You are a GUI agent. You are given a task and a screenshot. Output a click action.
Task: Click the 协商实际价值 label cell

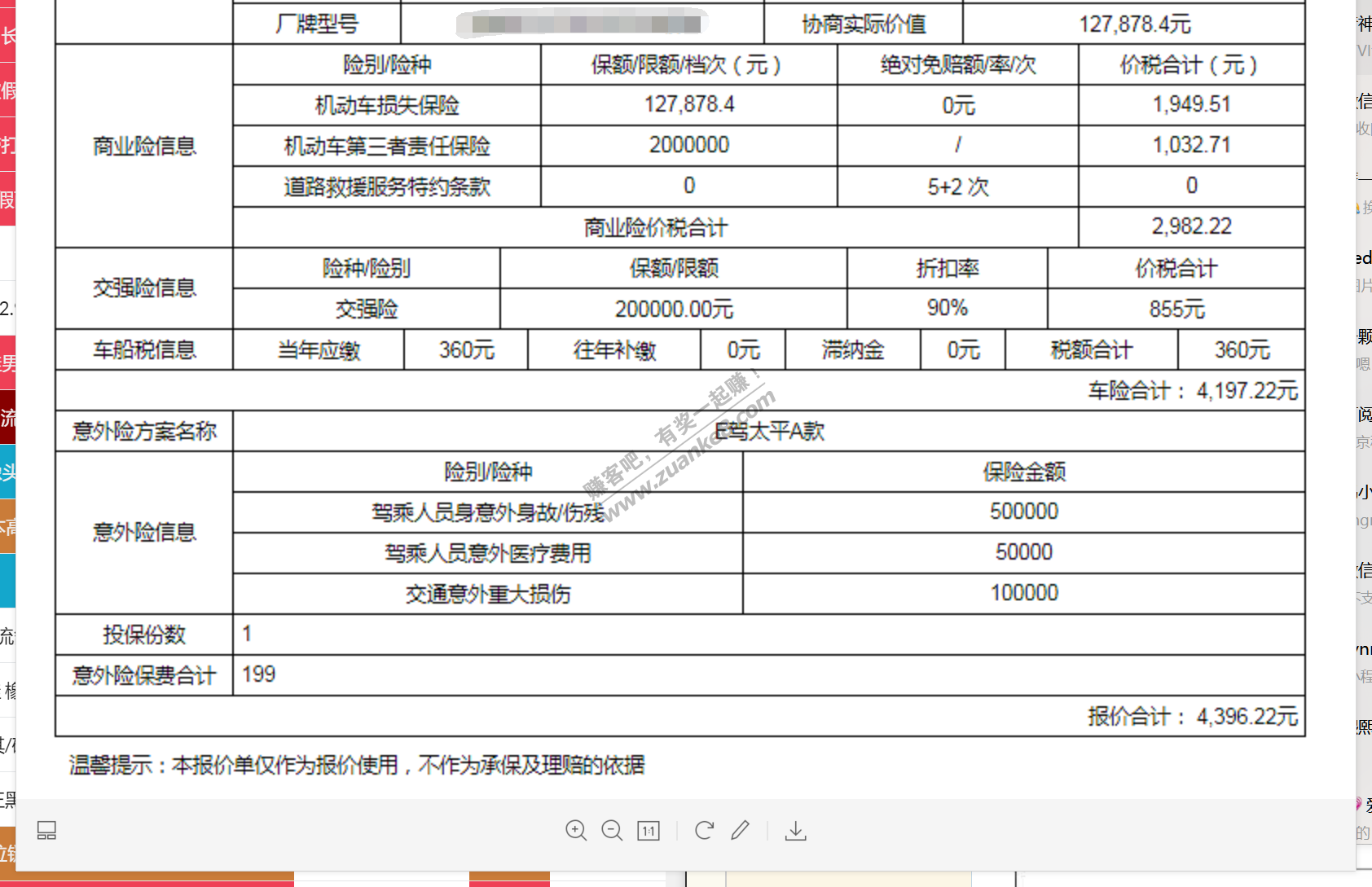pos(864,24)
